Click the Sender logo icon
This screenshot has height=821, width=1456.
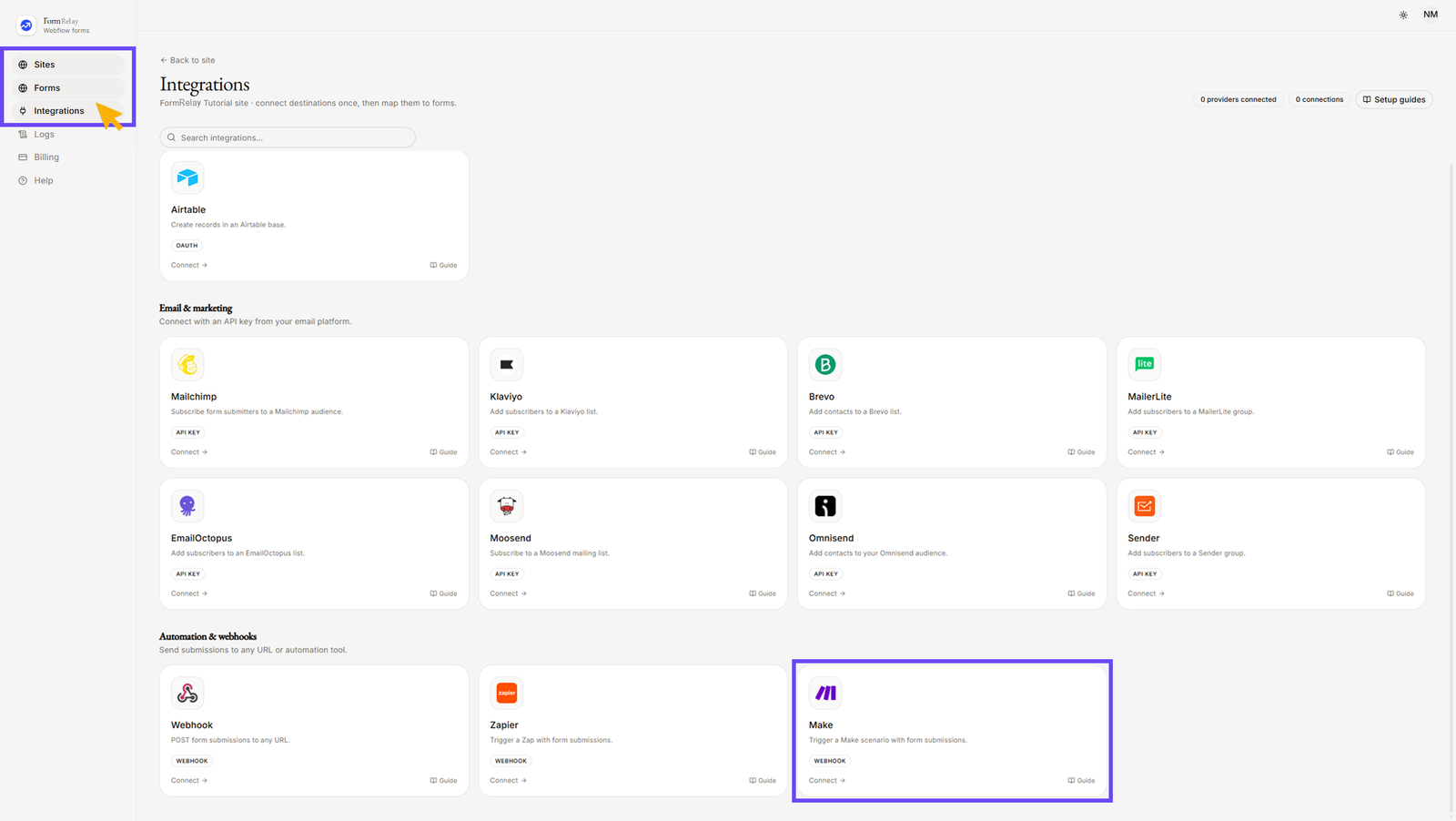(1145, 505)
